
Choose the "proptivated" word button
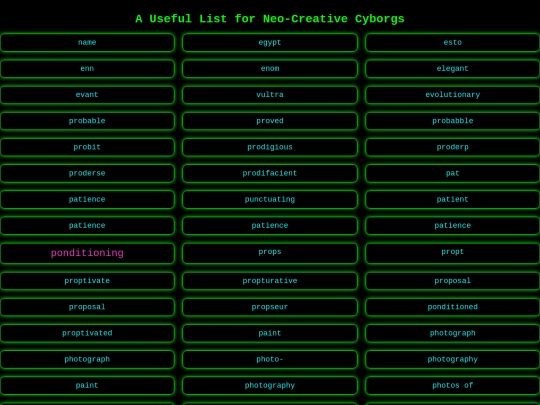point(87,333)
